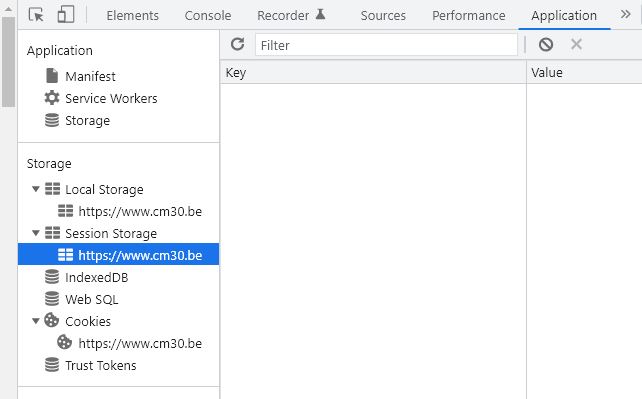Toggle the device toolbar icon
Viewport: 642px width, 399px height.
pos(66,15)
